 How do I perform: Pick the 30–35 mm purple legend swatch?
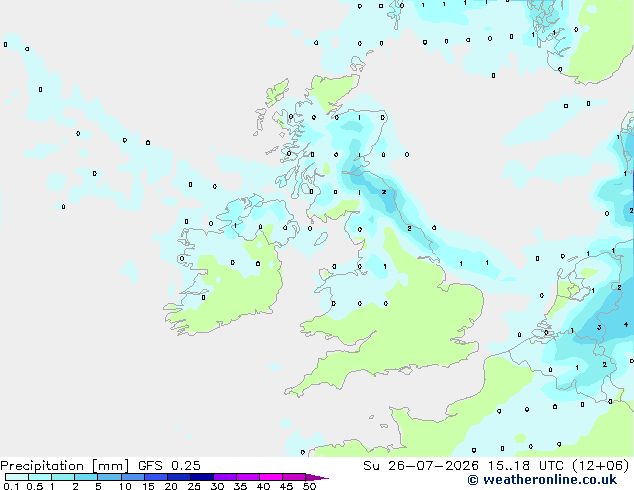pyautogui.click(x=225, y=477)
